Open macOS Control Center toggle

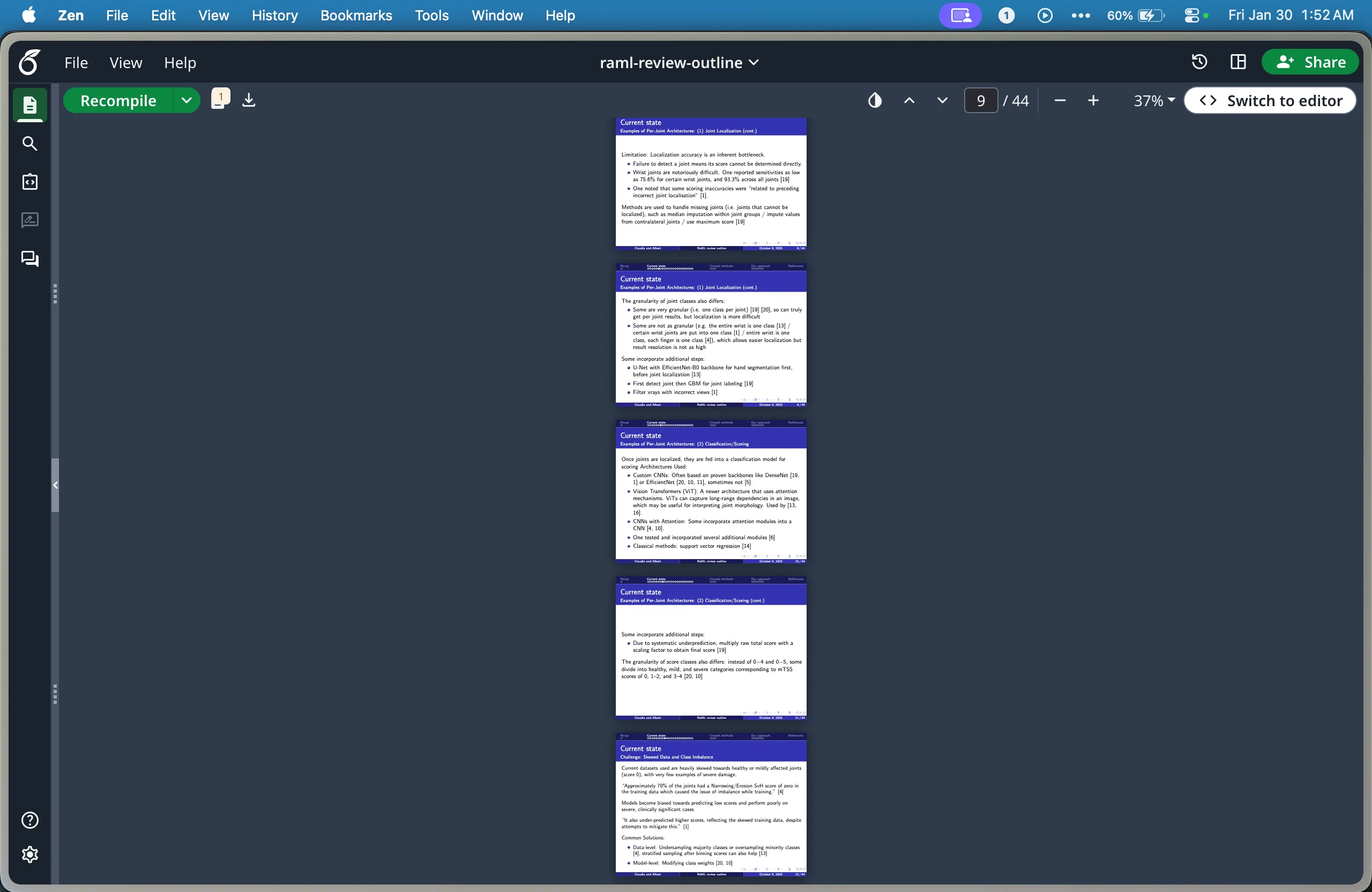pyautogui.click(x=1191, y=16)
